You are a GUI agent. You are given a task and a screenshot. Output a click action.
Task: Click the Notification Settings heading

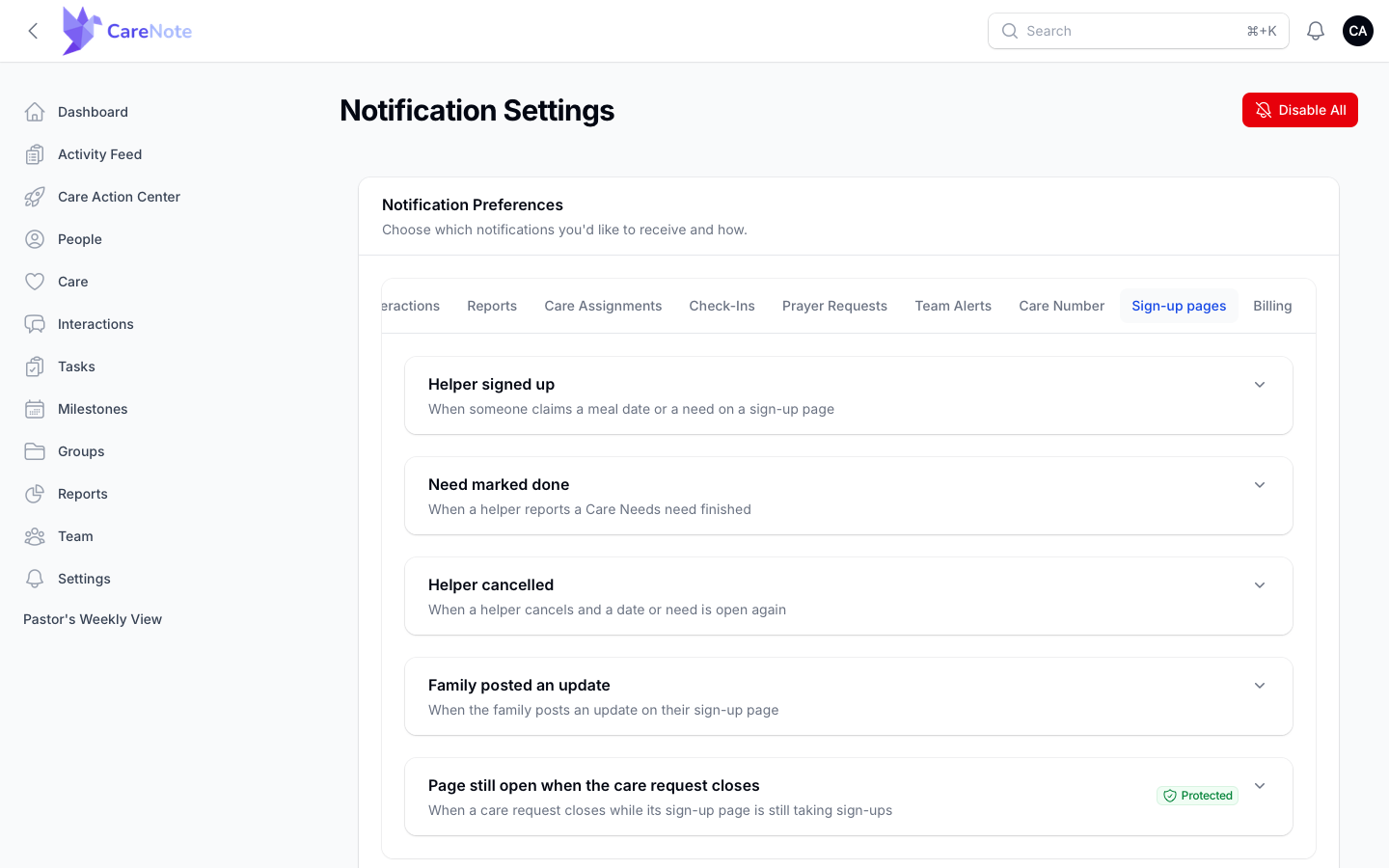(x=477, y=110)
